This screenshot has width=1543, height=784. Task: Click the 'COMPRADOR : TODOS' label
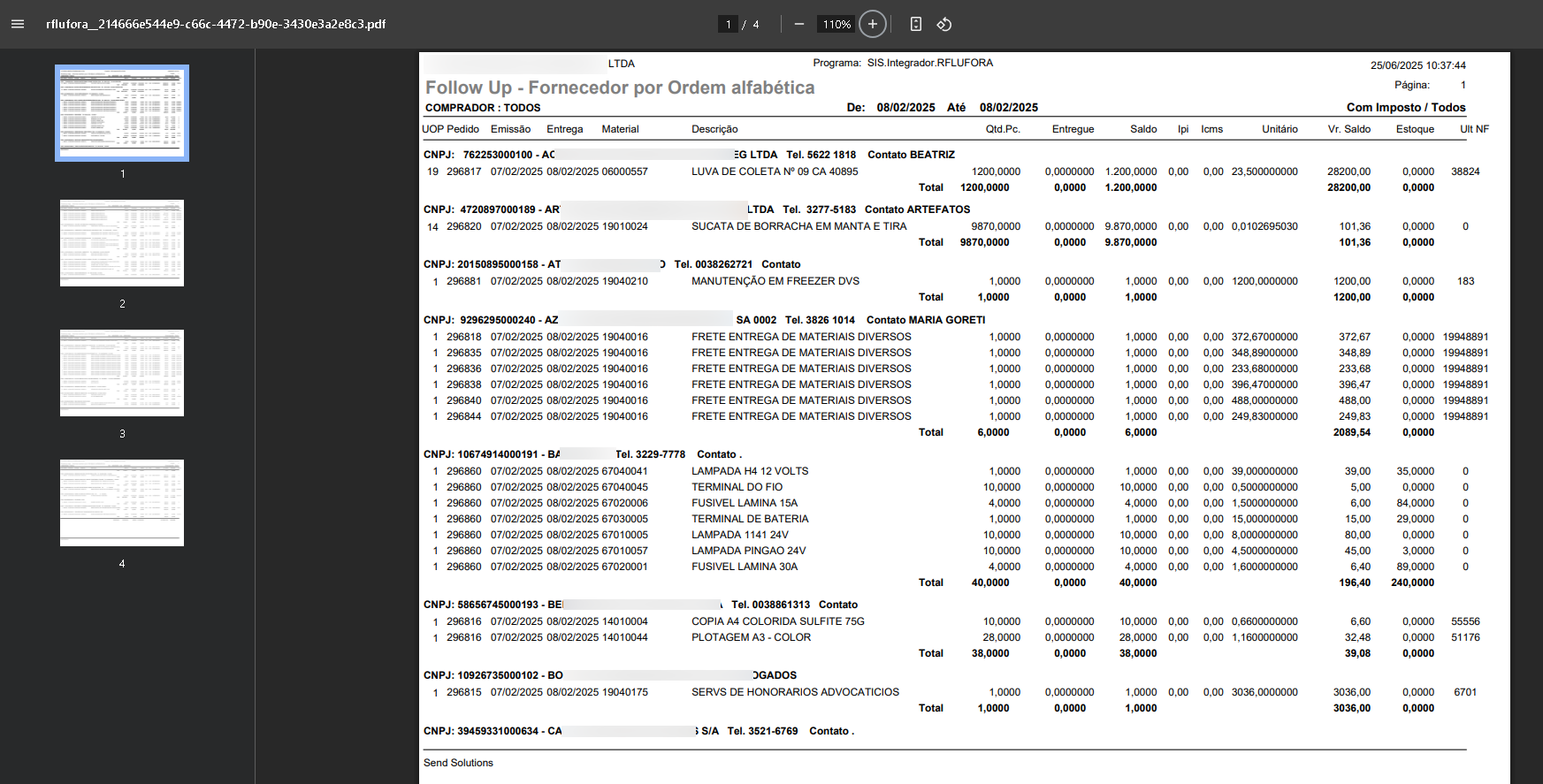(483, 108)
